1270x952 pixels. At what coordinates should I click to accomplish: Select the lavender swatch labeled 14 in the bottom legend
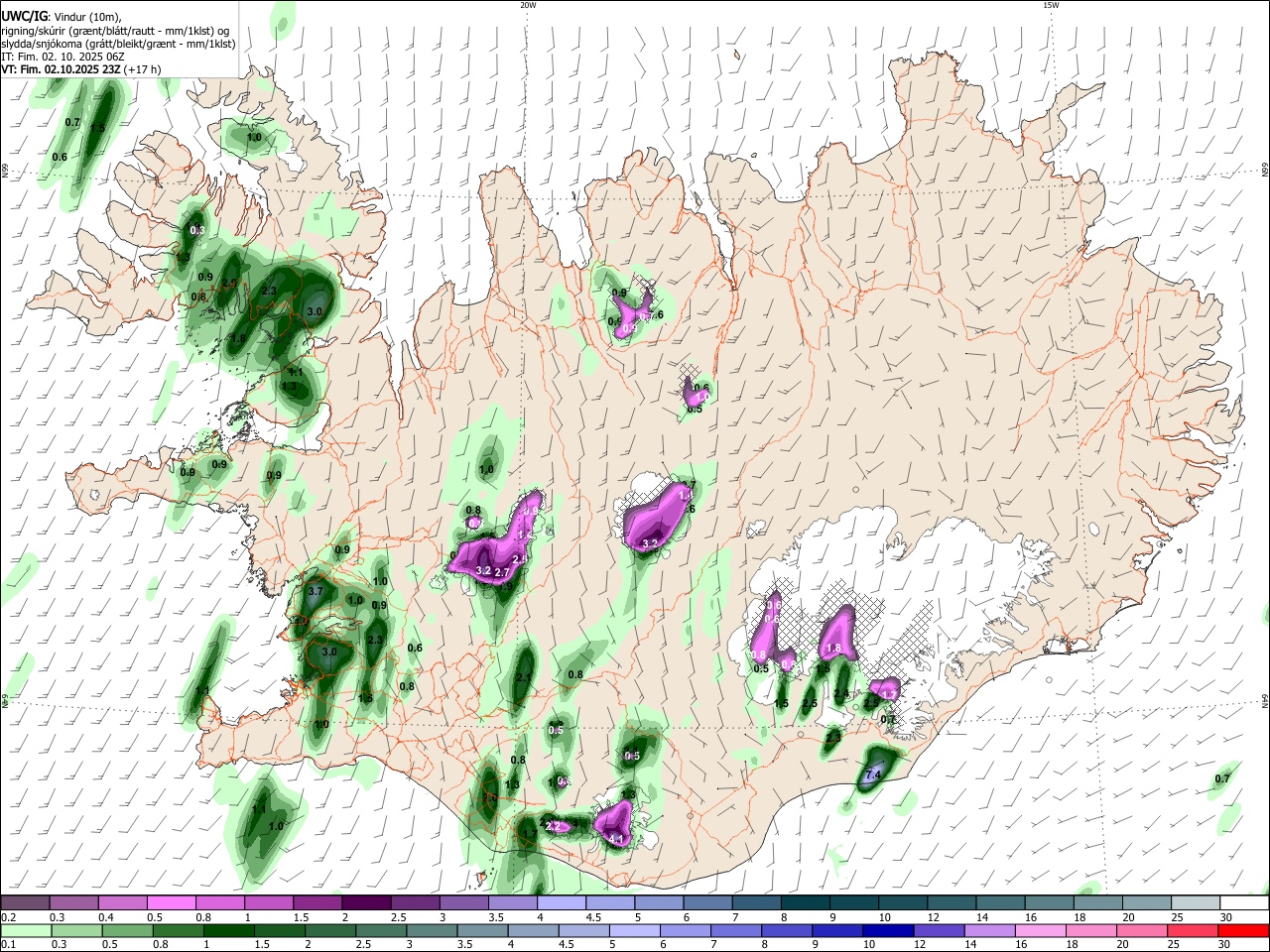point(989,930)
